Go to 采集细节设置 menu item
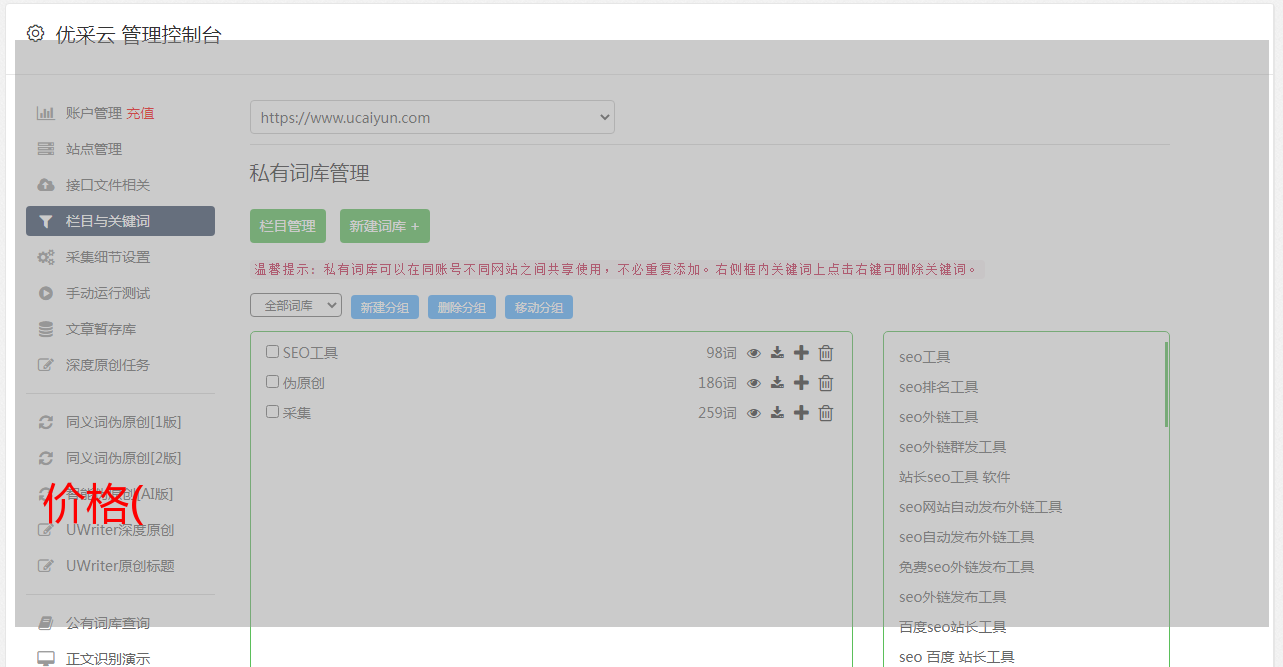The image size is (1283, 667). pos(107,257)
